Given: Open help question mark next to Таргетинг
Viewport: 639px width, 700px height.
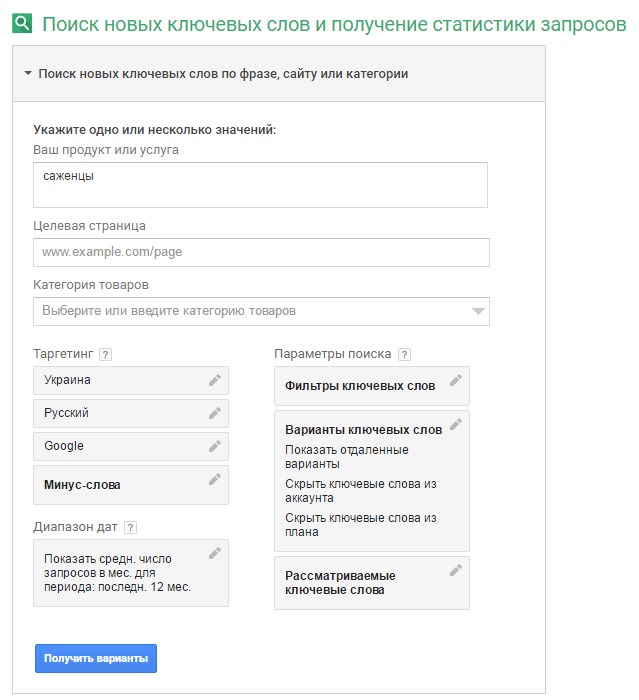Looking at the screenshot, I should point(105,354).
